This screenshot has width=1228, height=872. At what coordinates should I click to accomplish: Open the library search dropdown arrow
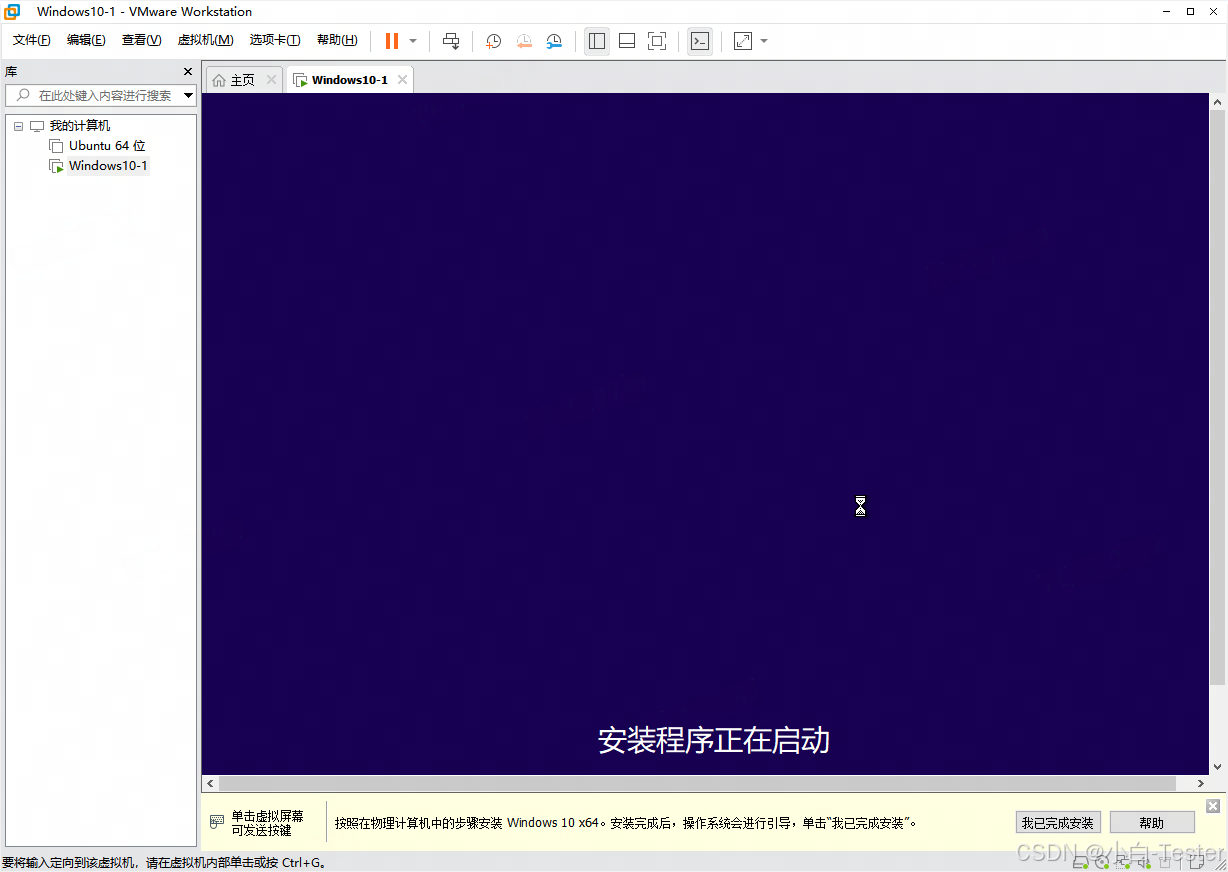189,96
